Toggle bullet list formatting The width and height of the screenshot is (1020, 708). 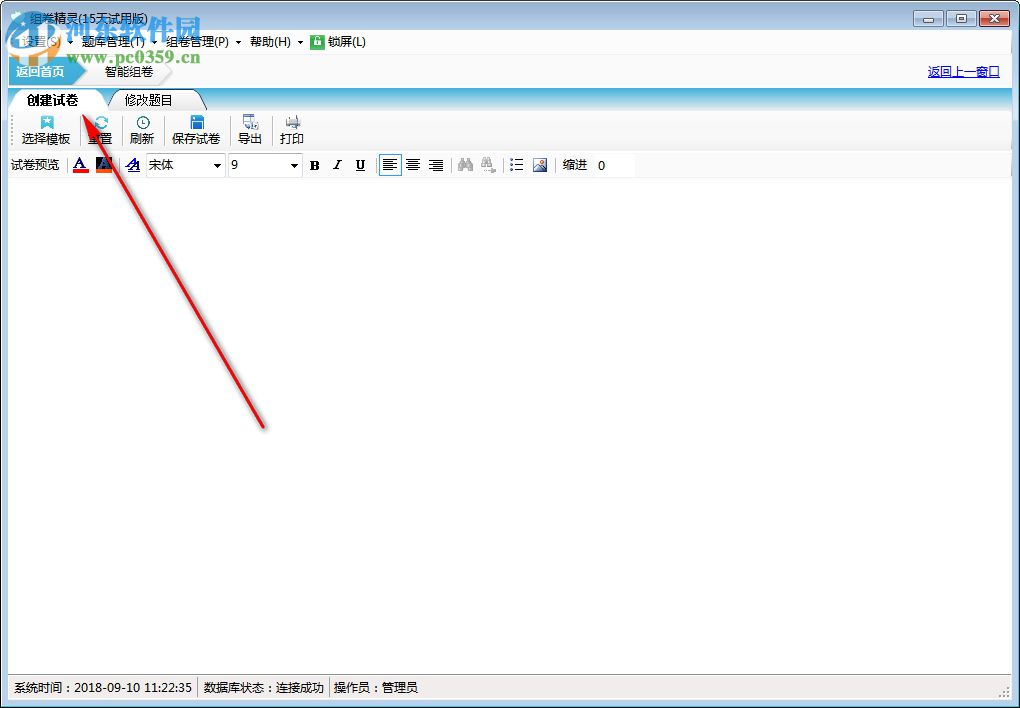[517, 165]
